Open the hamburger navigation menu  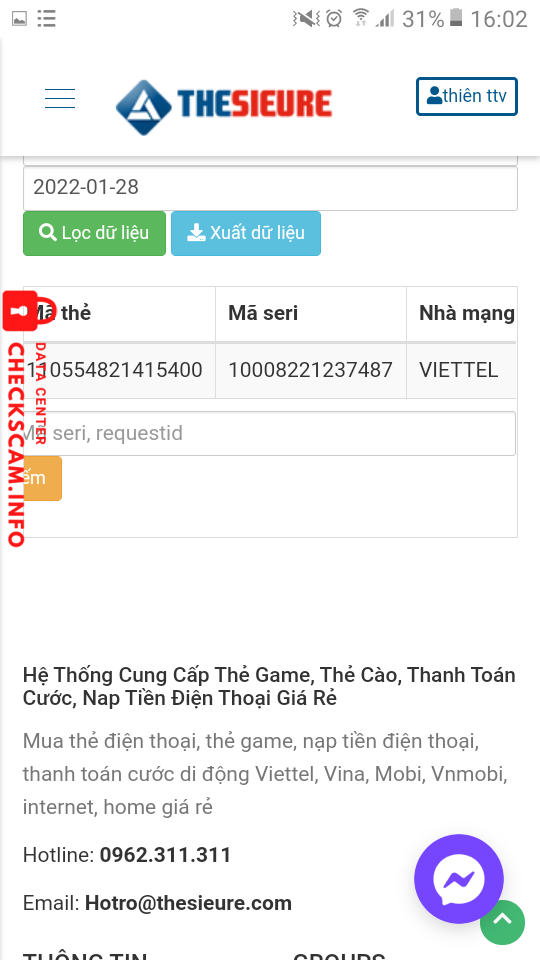coord(60,99)
